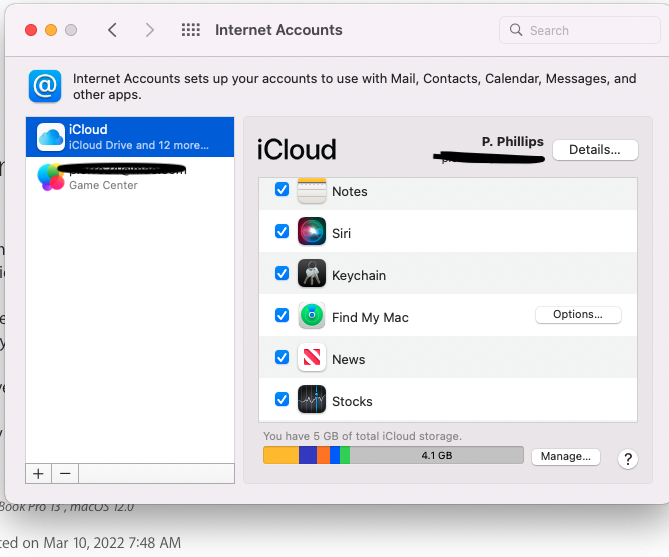Uncheck the News checkbox

pos(282,357)
